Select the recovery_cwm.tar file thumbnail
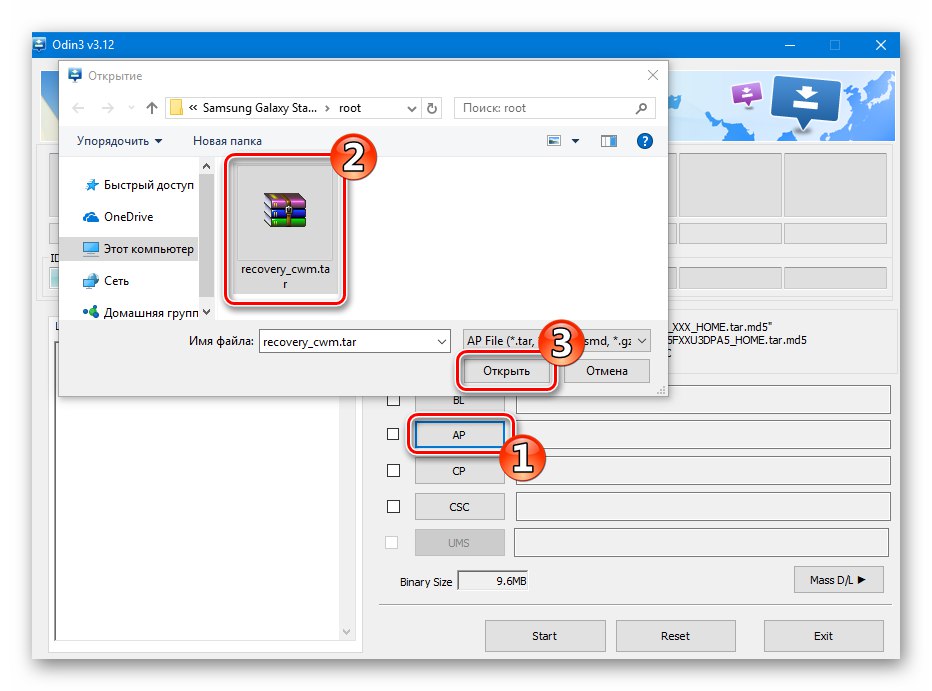Screen dimensions: 932x691 click(x=285, y=229)
